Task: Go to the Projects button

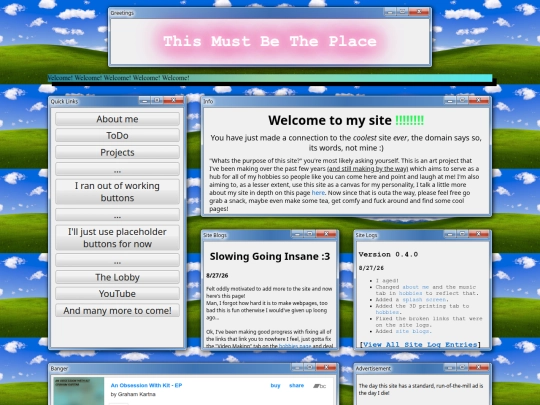Action: tap(117, 152)
